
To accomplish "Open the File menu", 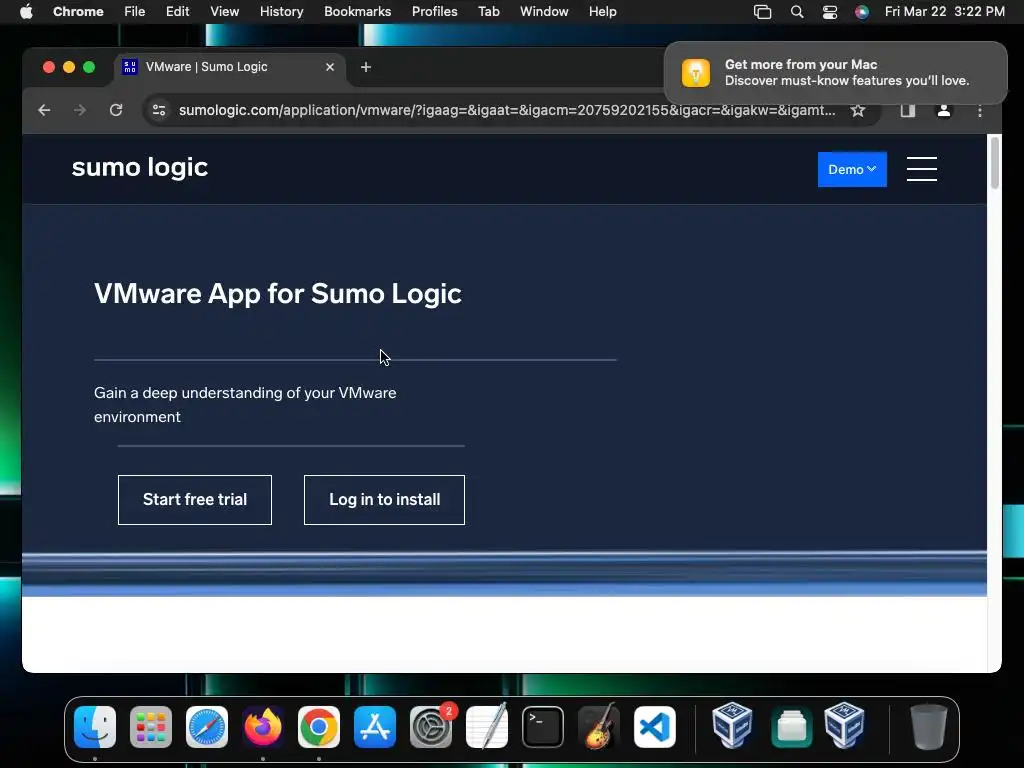I will point(135,11).
